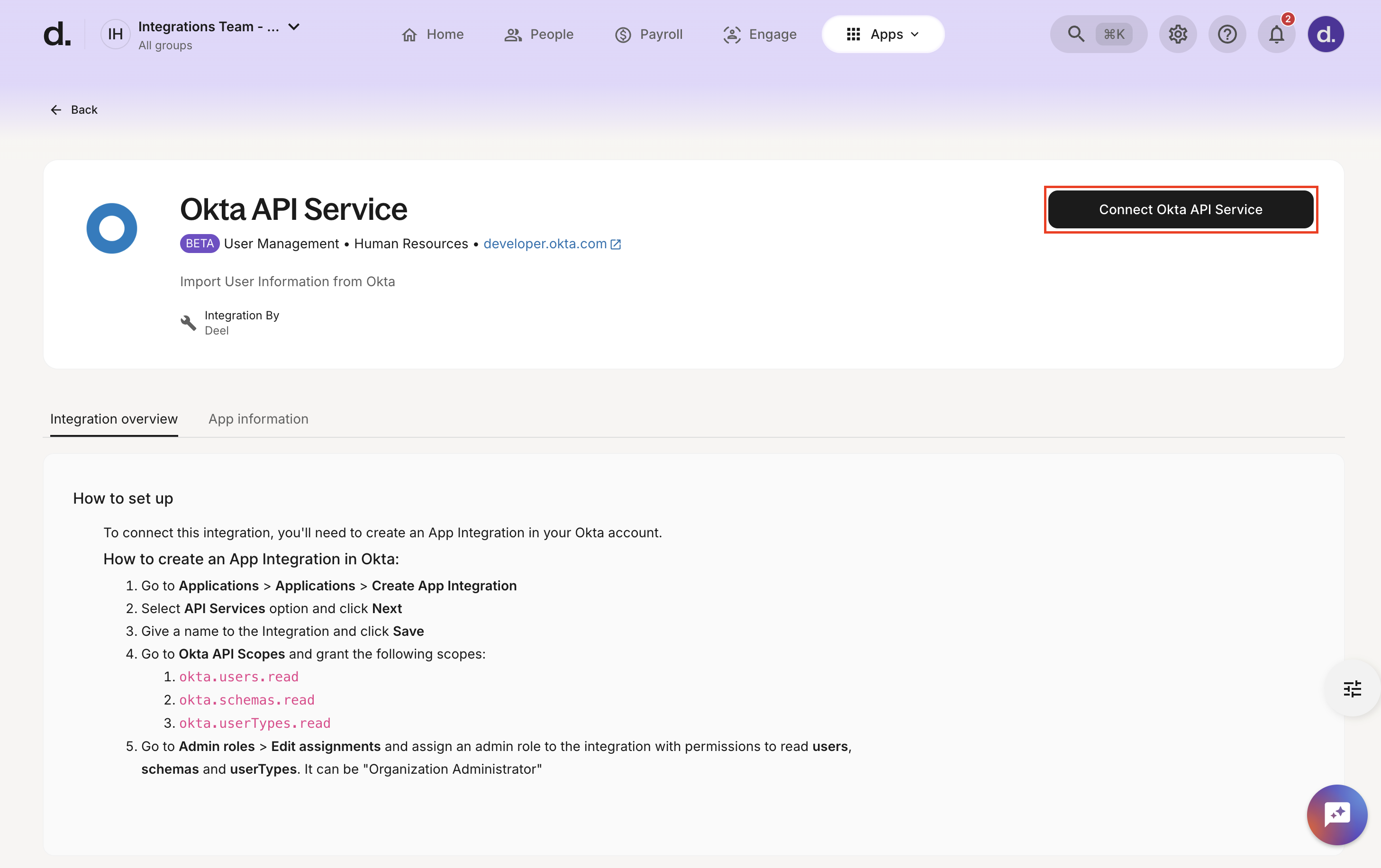Open Home from the navigation bar
The height and width of the screenshot is (868, 1381).
pyautogui.click(x=433, y=34)
